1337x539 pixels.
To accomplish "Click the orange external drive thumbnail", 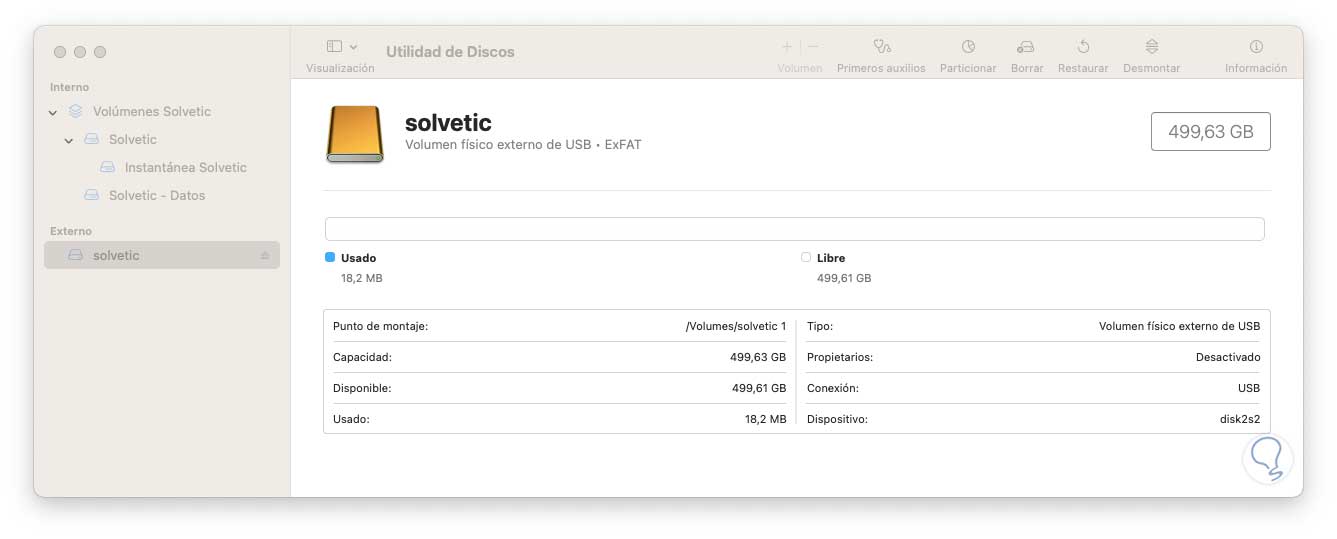I will (x=355, y=134).
